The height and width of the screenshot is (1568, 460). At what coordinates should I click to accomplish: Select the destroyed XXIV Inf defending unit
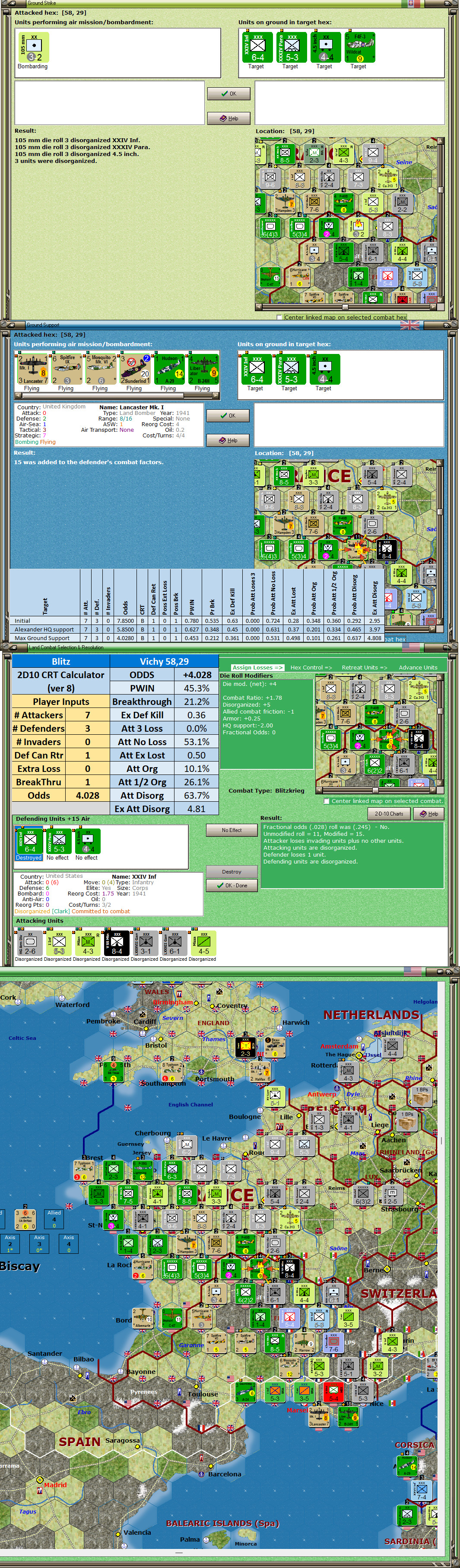tap(29, 842)
